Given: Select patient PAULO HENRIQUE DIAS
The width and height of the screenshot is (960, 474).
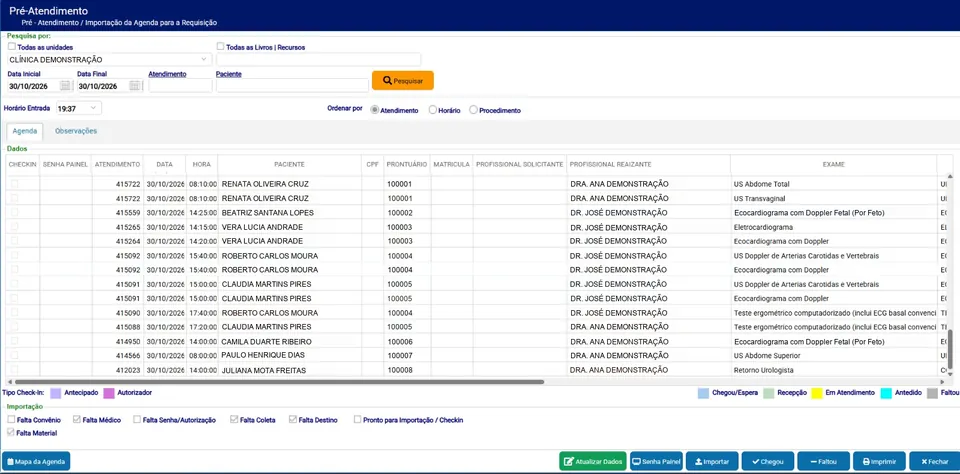Looking at the screenshot, I should point(263,355).
